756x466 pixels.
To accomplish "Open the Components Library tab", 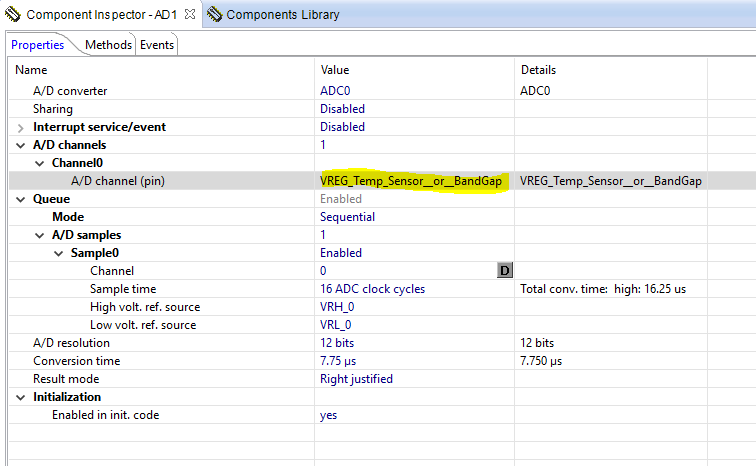I will 282,15.
